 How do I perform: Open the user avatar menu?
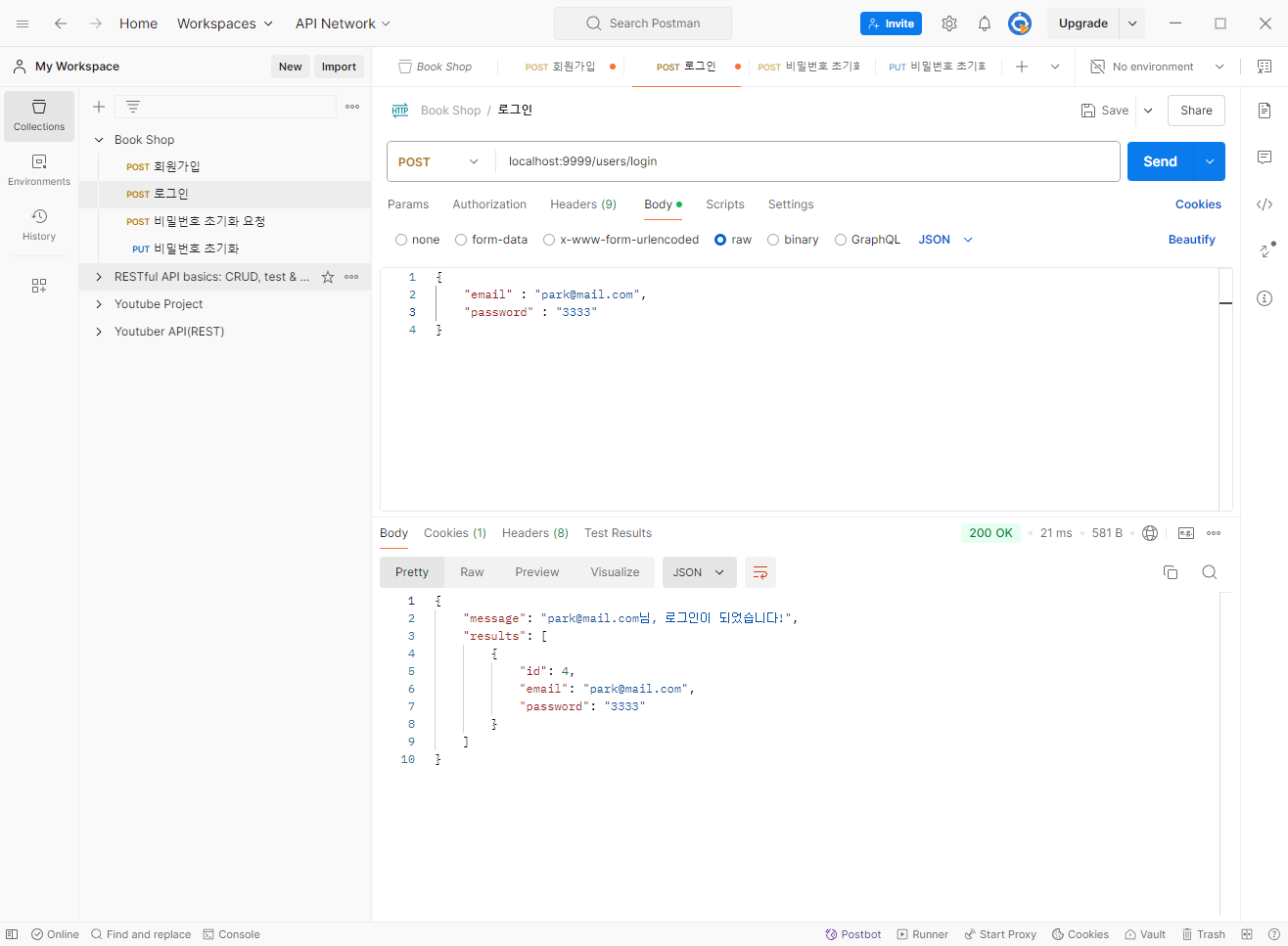pos(1020,23)
